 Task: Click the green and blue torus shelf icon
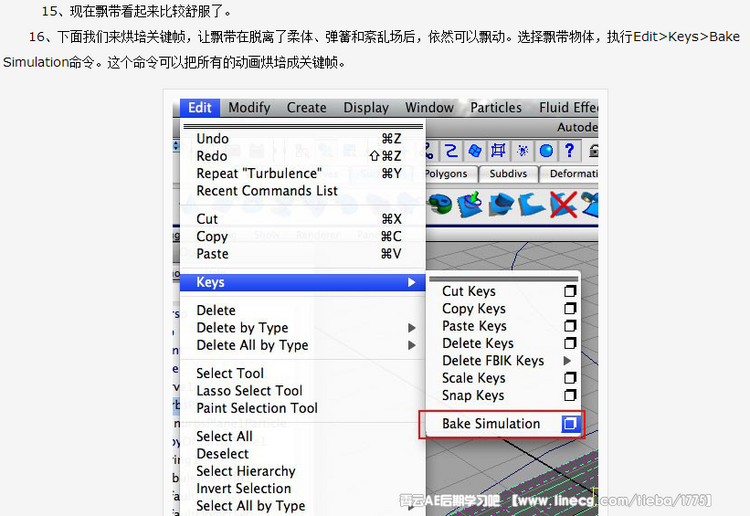click(440, 205)
